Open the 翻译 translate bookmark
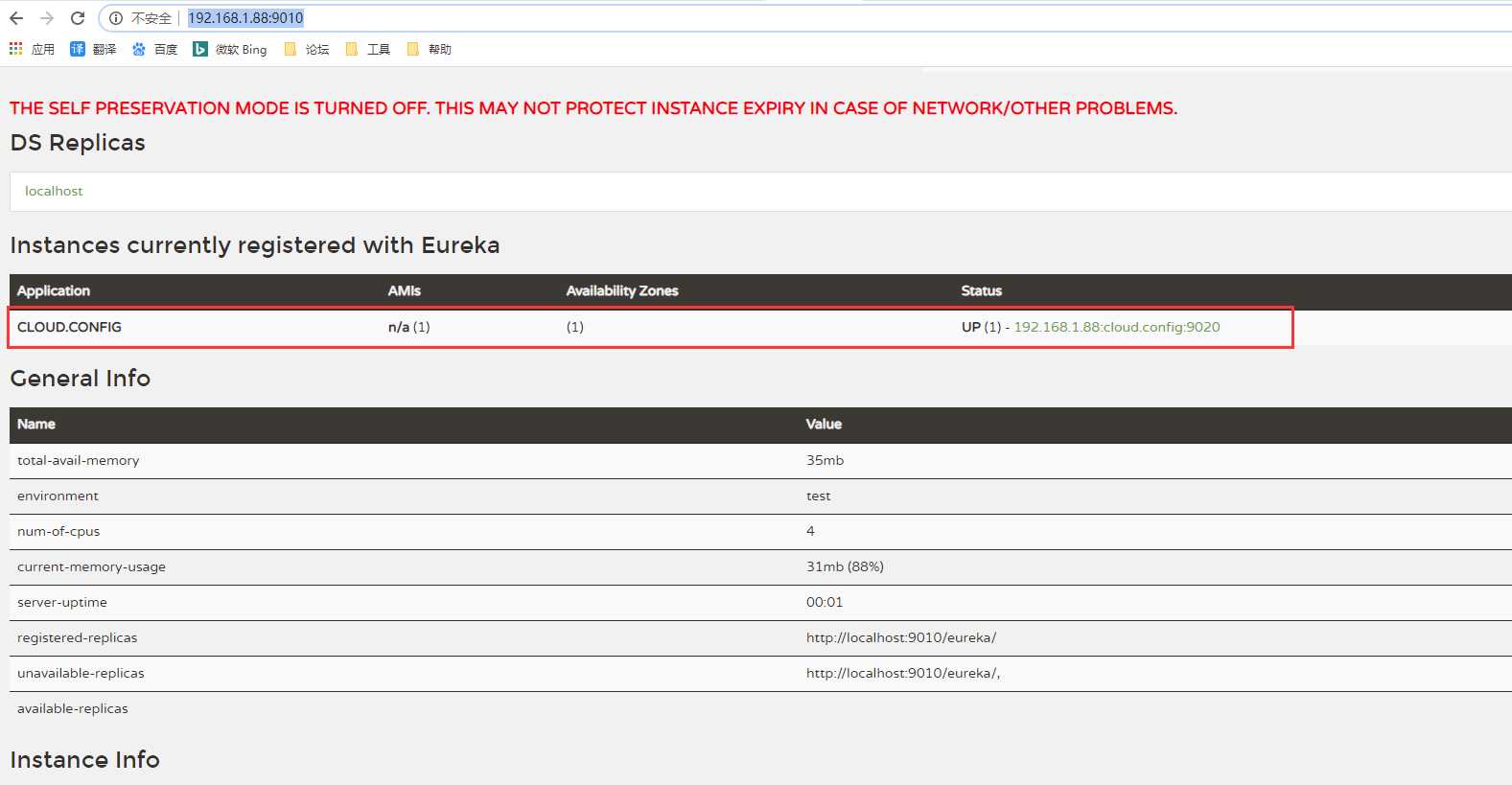1512x785 pixels. click(x=93, y=49)
